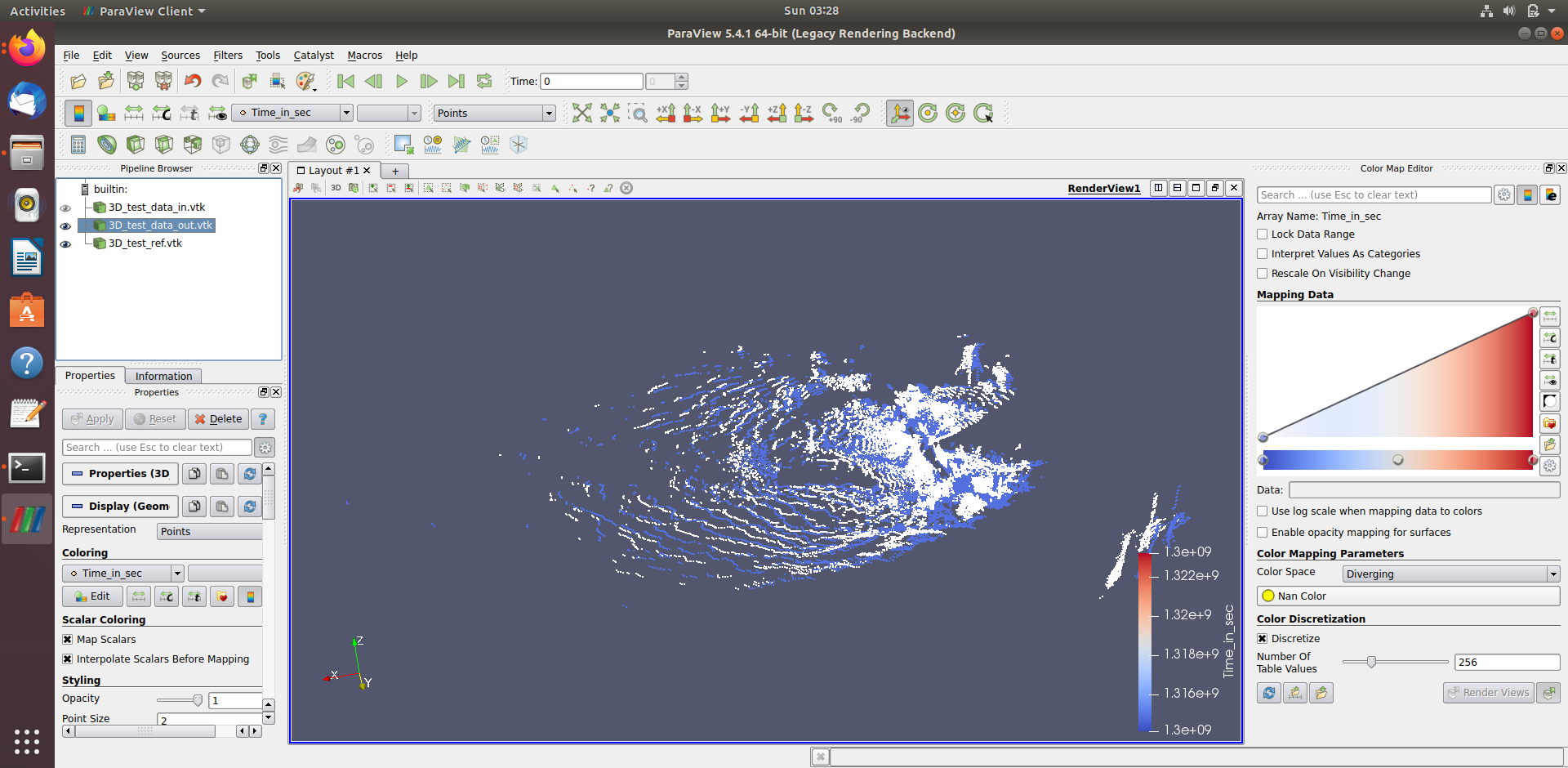Viewport: 1568px width, 768px height.
Task: Click the Delete button
Action: 218,419
